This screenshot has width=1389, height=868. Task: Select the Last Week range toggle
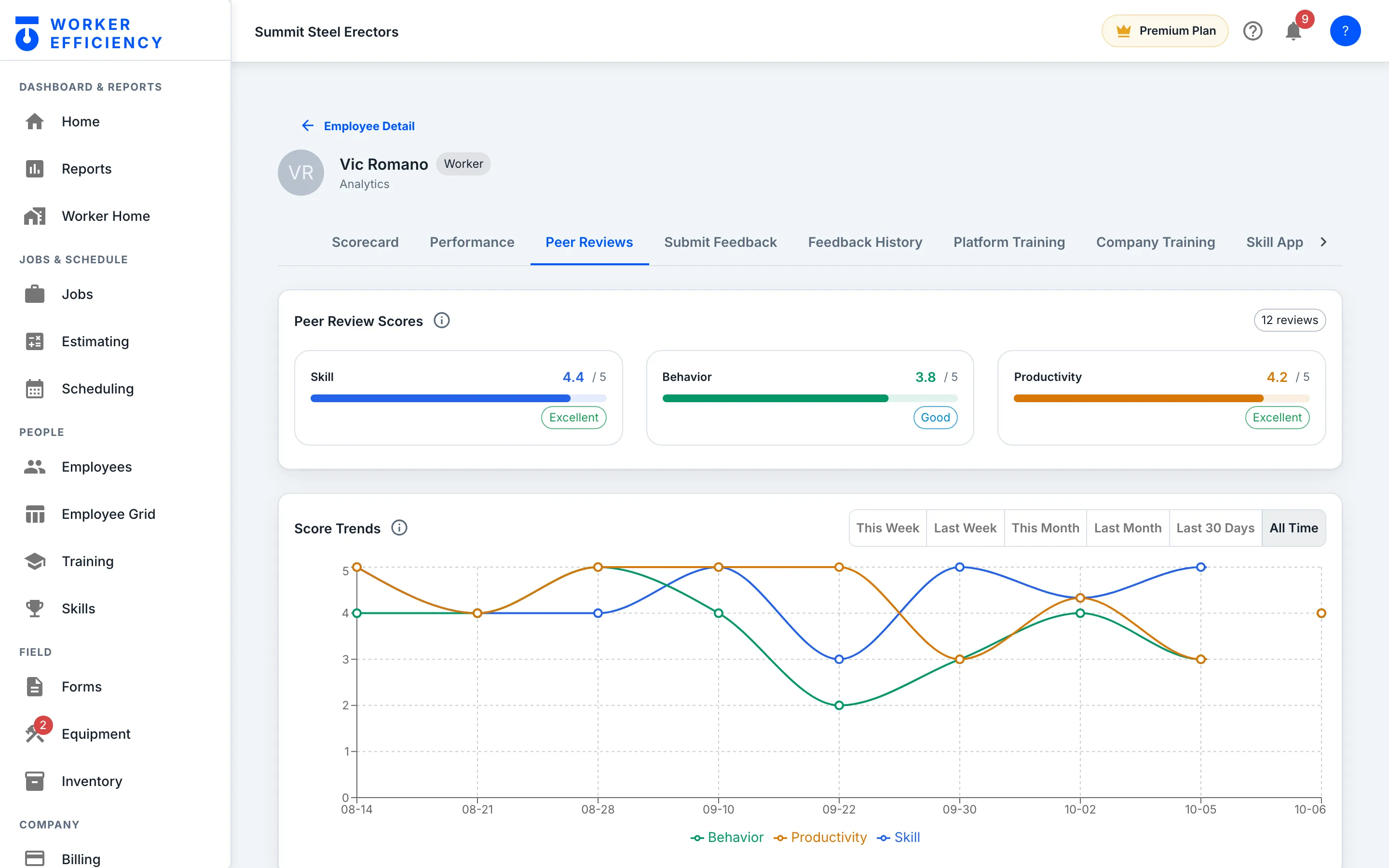pos(965,528)
